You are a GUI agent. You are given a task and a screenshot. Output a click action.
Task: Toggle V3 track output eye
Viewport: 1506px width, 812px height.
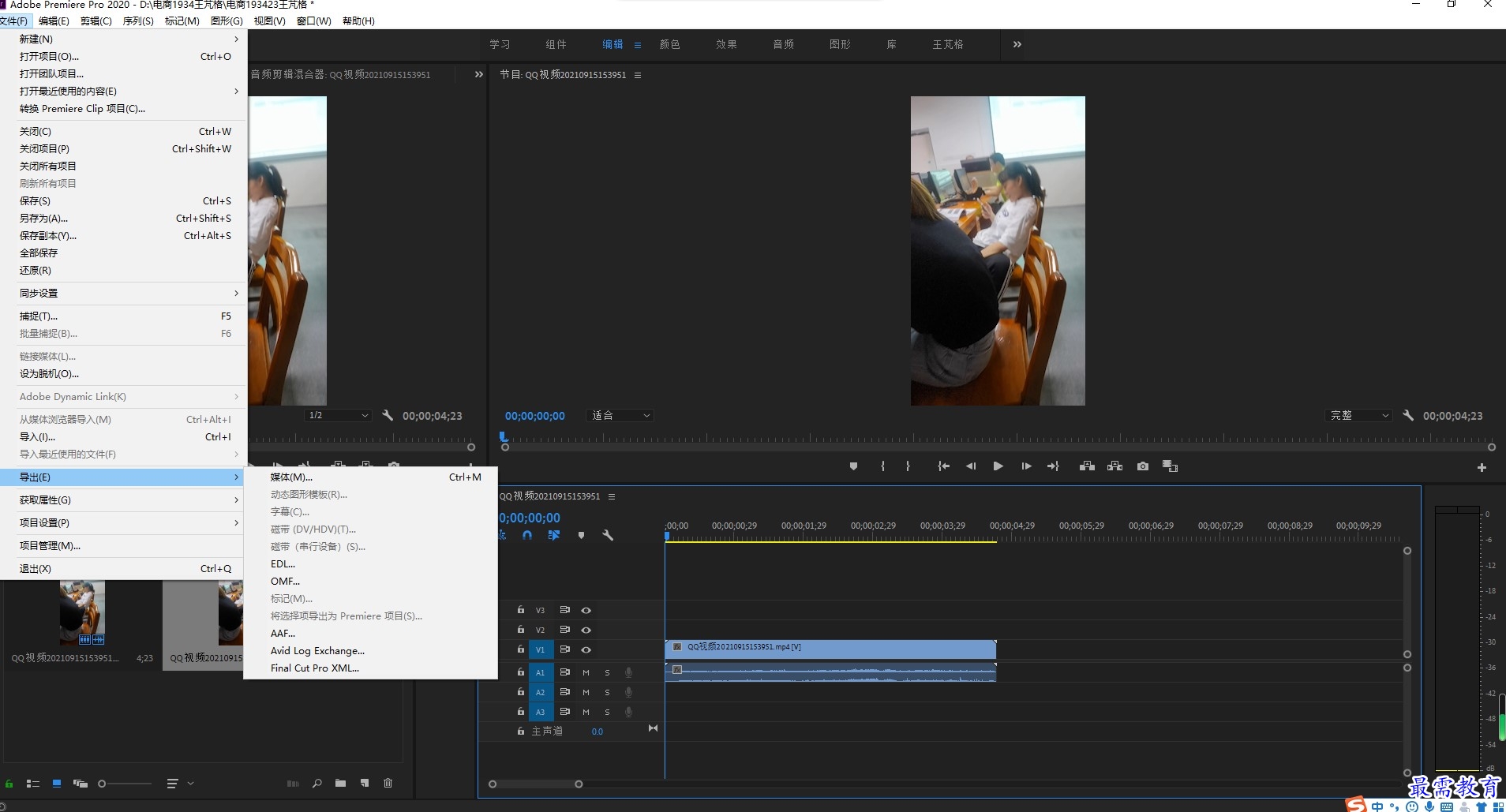(x=586, y=610)
